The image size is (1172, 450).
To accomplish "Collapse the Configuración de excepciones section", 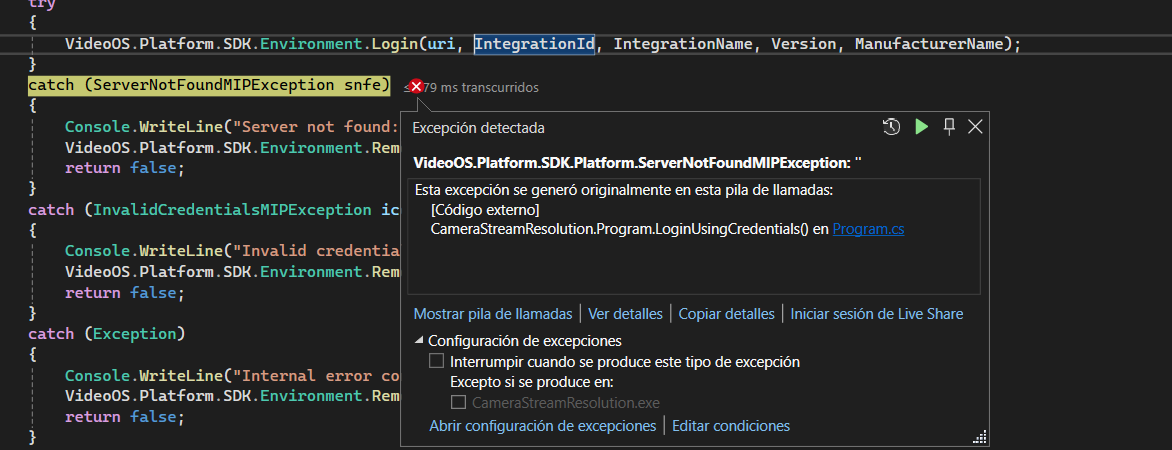I will pos(419,341).
